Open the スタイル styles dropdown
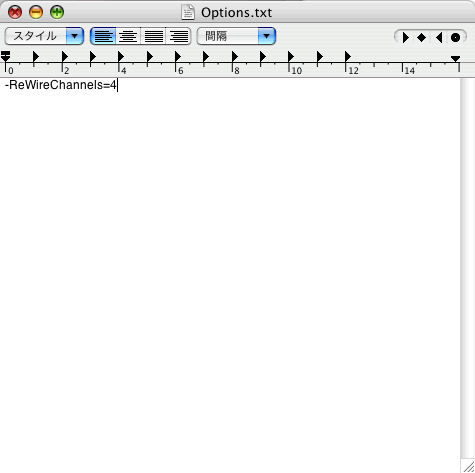 click(x=44, y=36)
